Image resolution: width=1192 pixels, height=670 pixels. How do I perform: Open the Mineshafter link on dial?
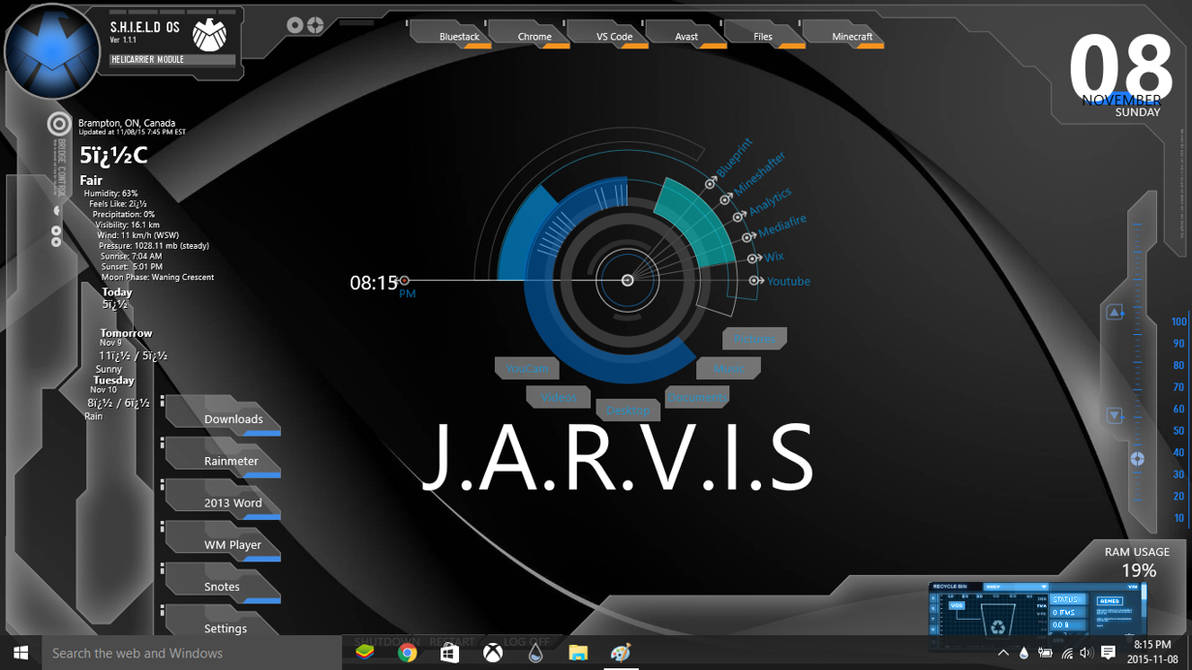(759, 173)
